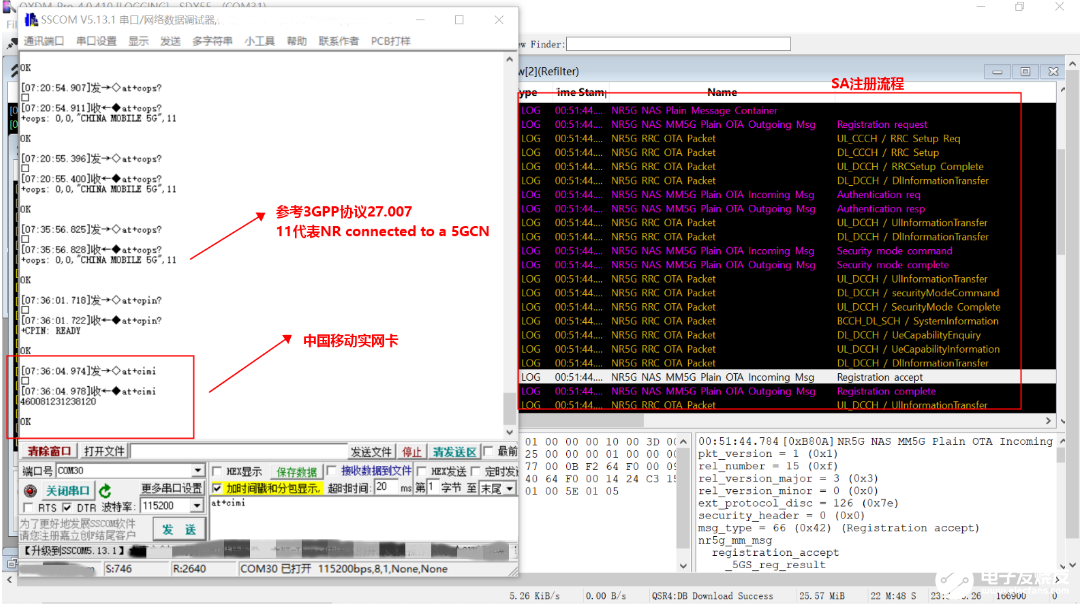
Task: Open 帮助 menu
Action: coord(297,41)
